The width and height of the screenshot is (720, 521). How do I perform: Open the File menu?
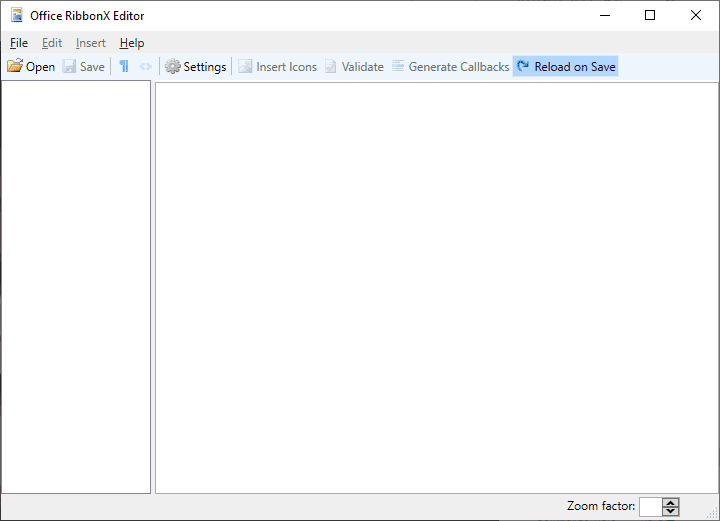tap(19, 43)
